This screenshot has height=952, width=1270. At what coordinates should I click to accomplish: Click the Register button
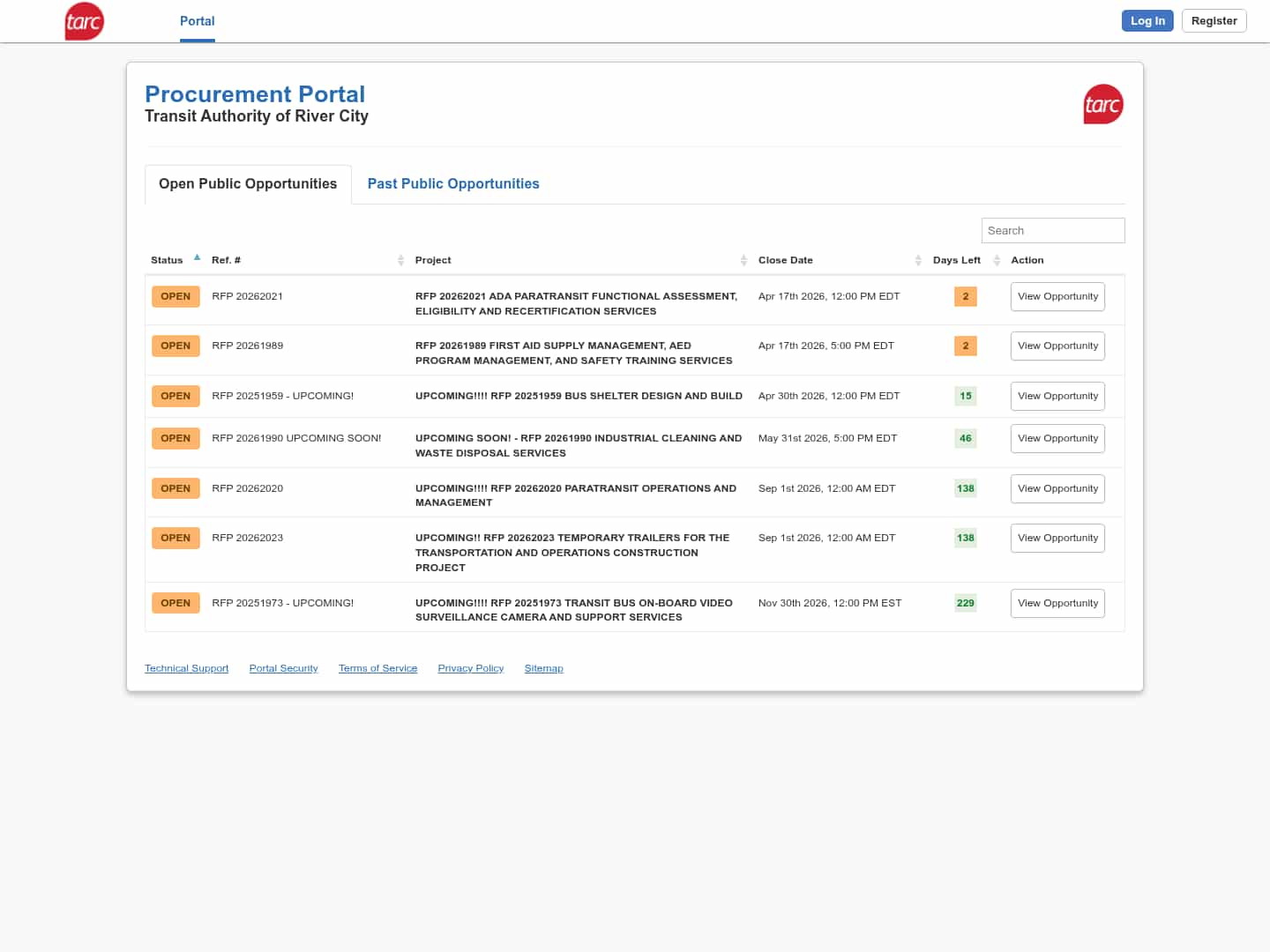coord(1214,21)
